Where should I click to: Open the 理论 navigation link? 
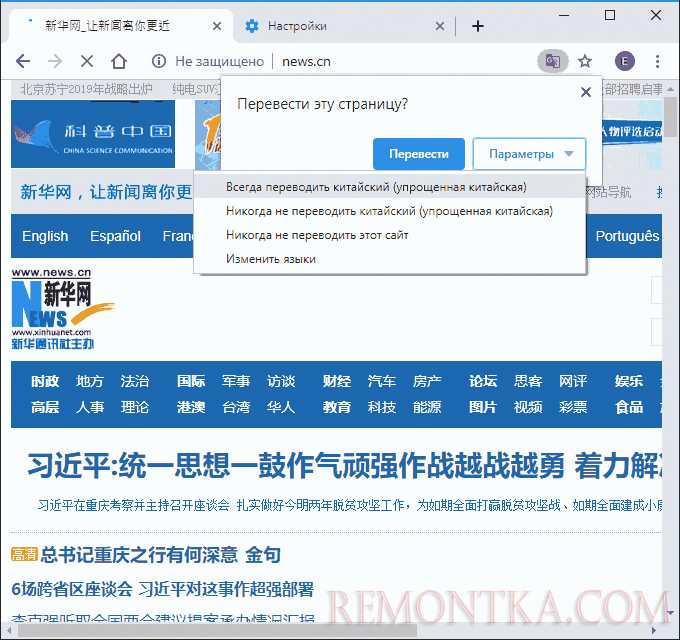click(135, 407)
